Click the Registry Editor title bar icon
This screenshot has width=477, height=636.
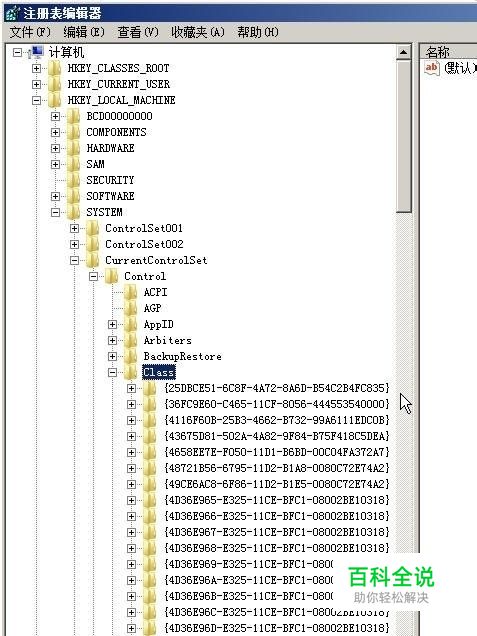click(13, 13)
